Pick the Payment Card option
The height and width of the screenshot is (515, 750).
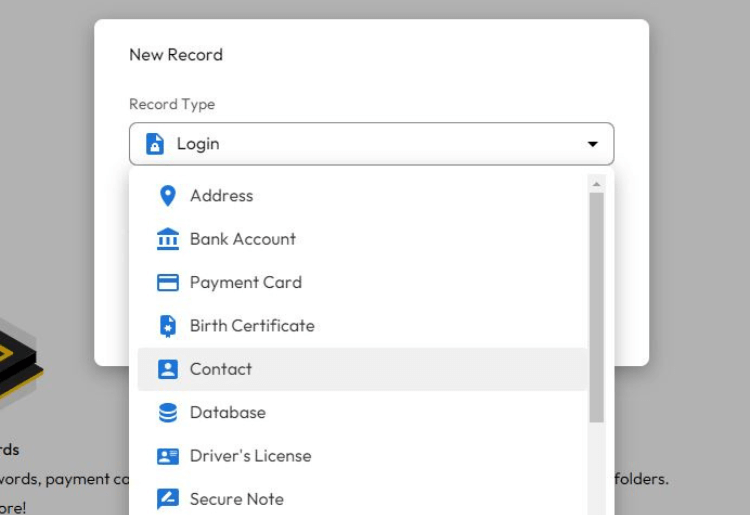pos(245,283)
